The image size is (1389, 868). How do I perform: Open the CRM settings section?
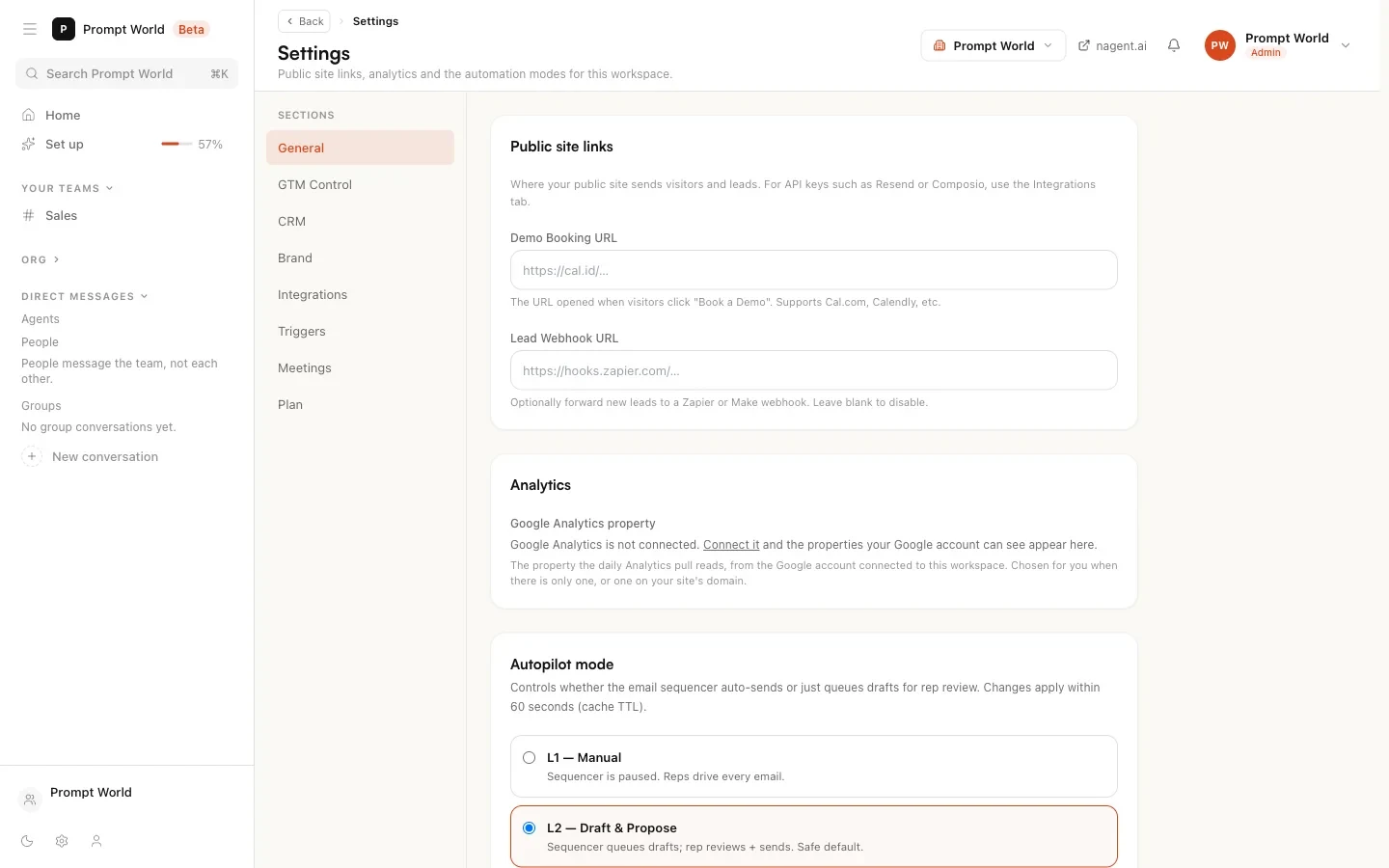tap(360, 221)
